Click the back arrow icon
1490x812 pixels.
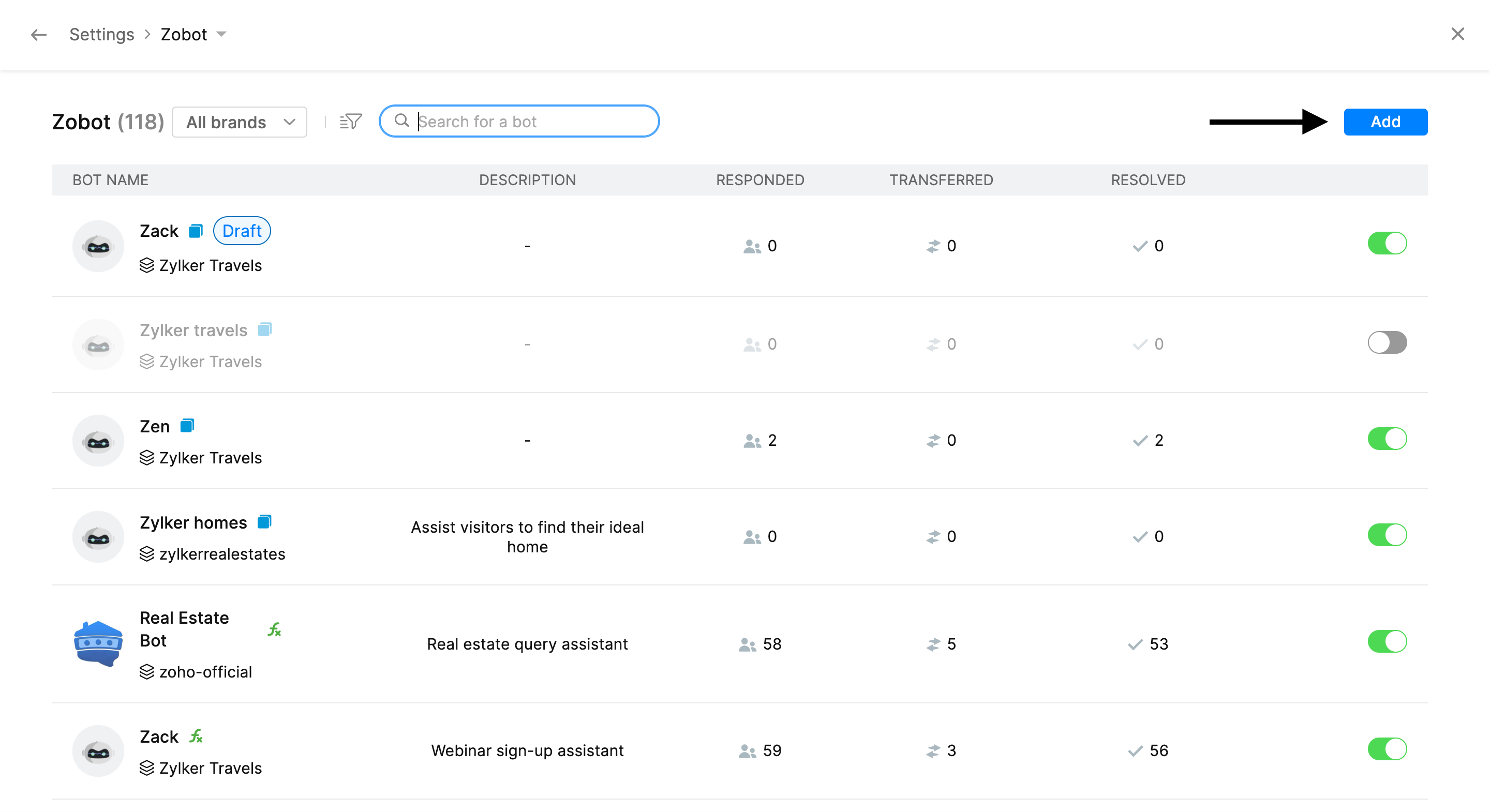[38, 35]
